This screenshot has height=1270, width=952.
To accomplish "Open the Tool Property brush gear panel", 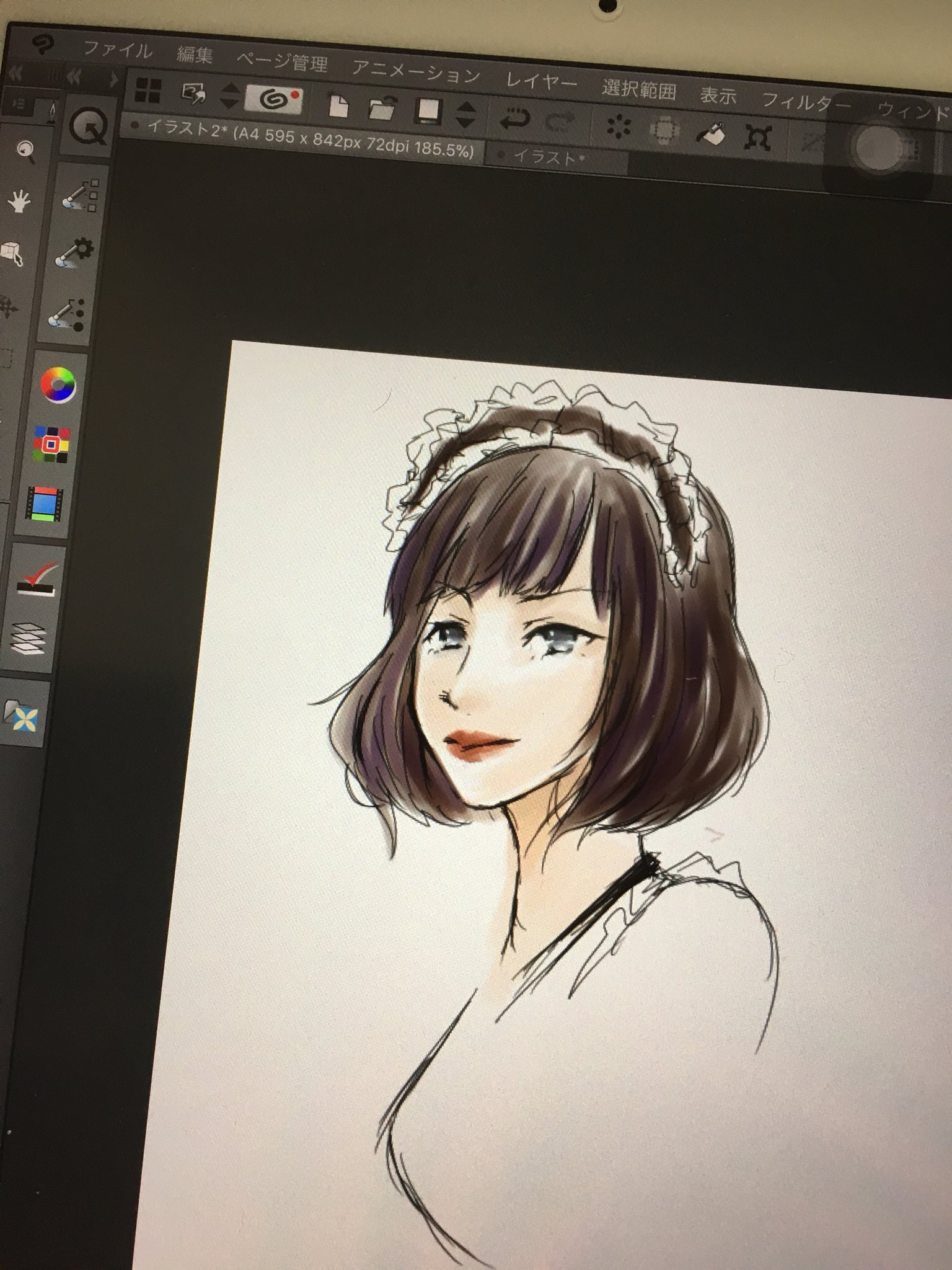I will (x=76, y=254).
